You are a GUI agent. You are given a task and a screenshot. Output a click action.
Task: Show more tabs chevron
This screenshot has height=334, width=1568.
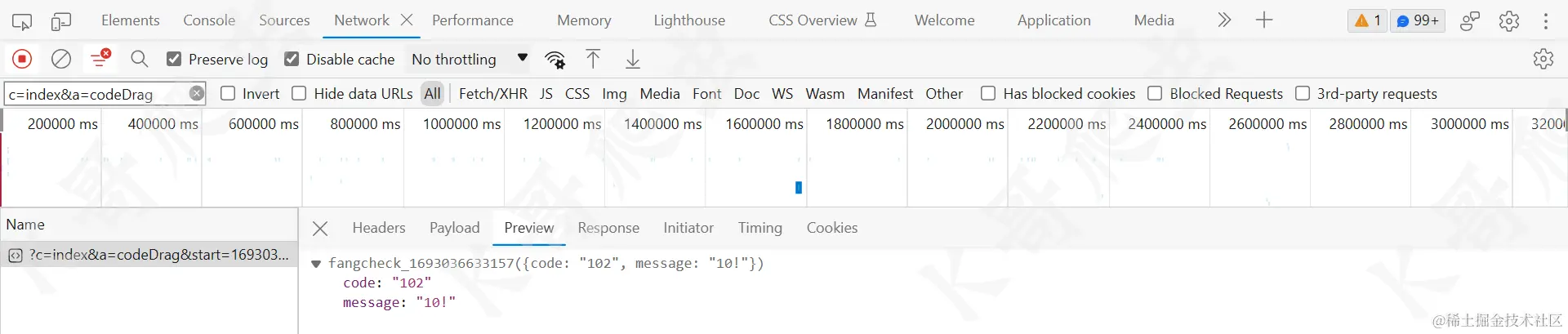tap(1224, 20)
